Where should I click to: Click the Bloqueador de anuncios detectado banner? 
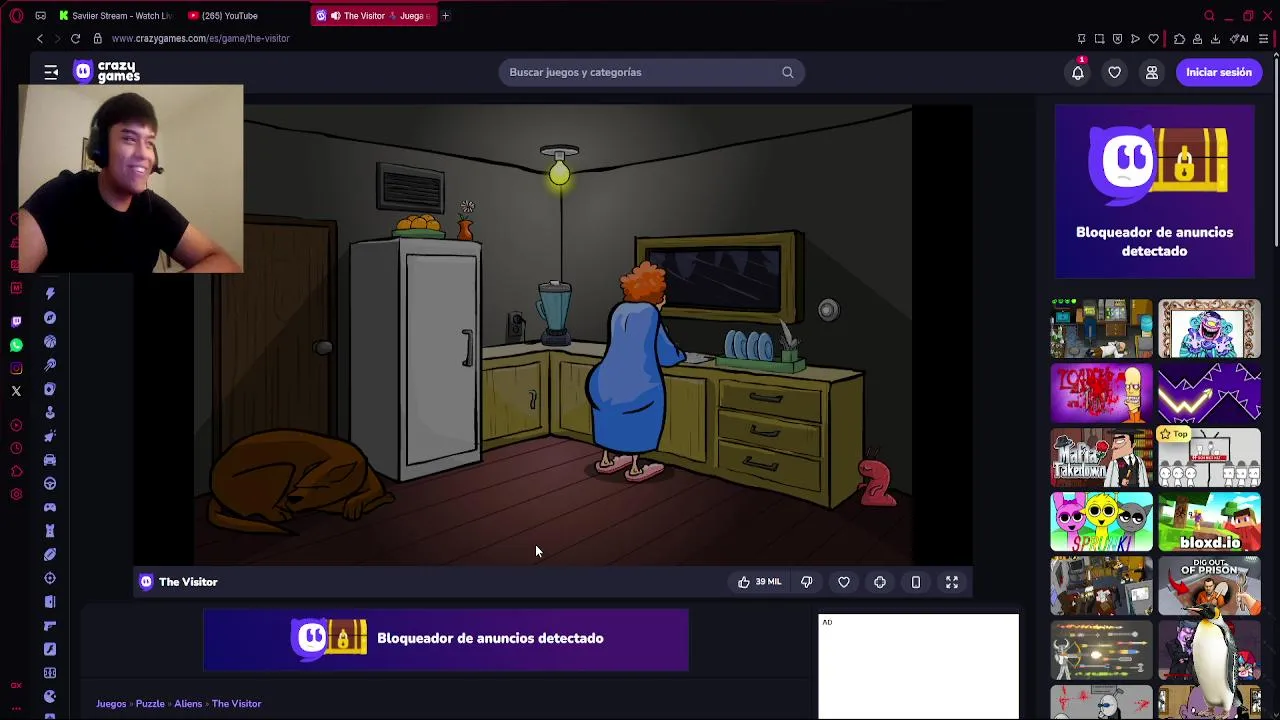pyautogui.click(x=446, y=639)
